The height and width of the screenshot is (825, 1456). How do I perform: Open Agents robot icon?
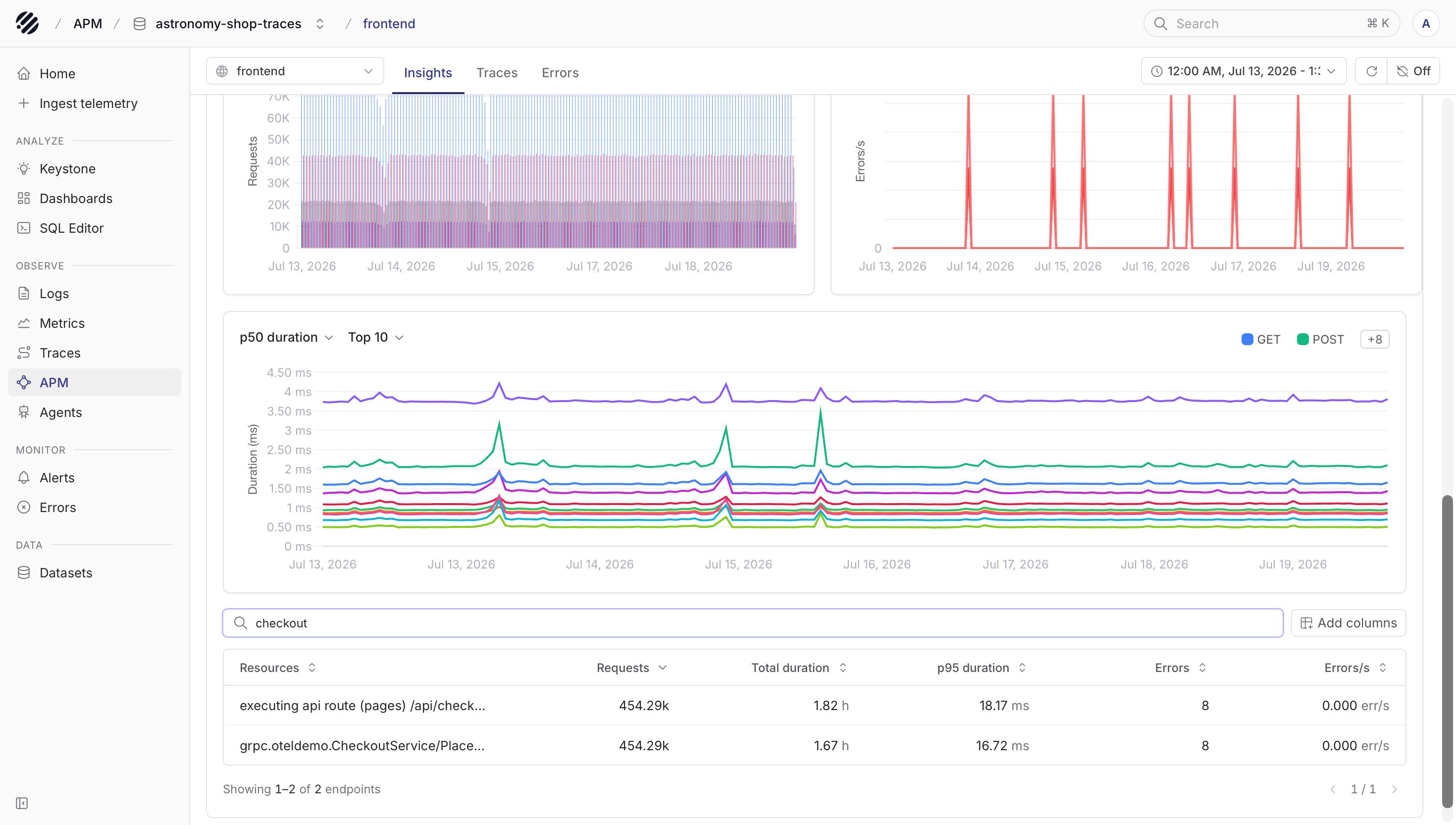pyautogui.click(x=23, y=412)
